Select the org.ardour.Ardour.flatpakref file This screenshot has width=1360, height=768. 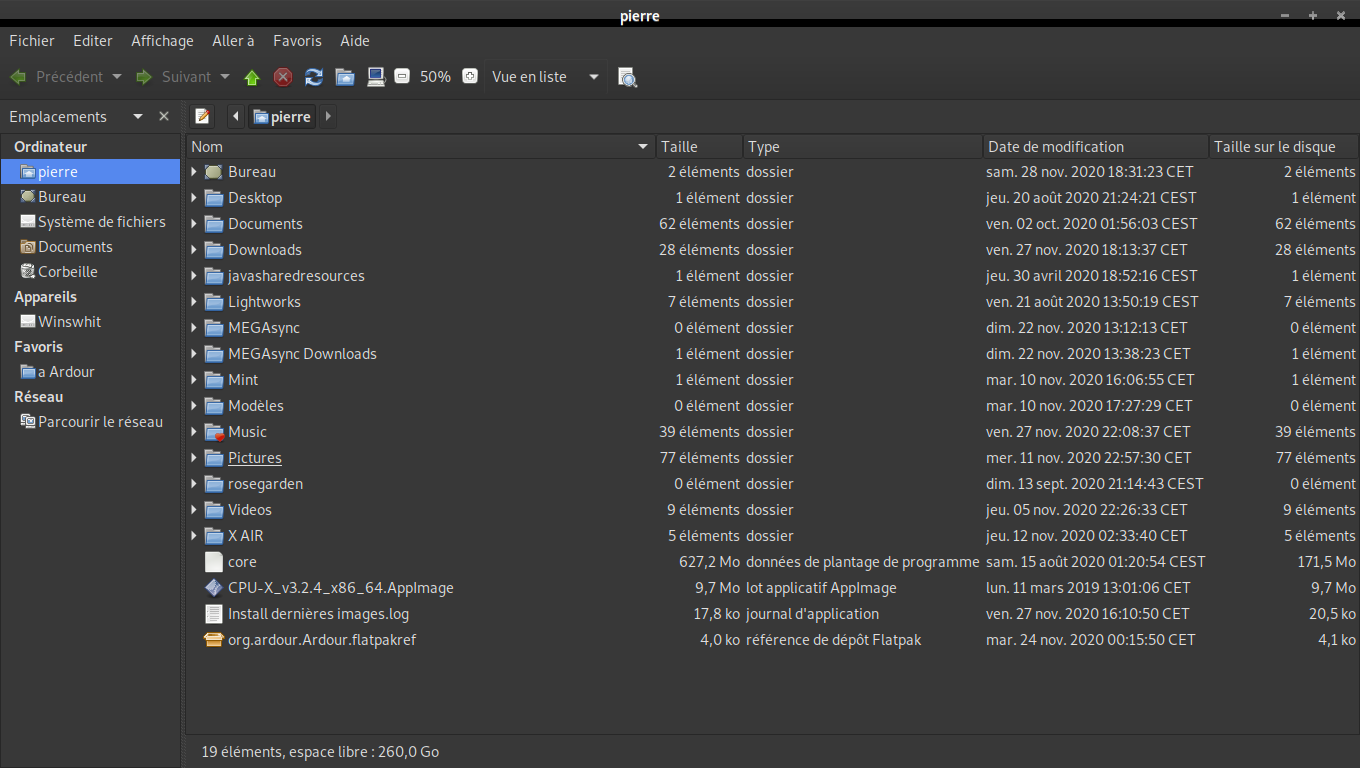[321, 640]
